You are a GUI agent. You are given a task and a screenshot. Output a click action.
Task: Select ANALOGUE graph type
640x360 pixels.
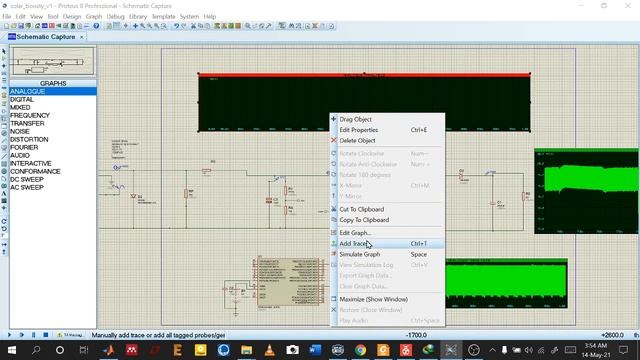[53, 91]
